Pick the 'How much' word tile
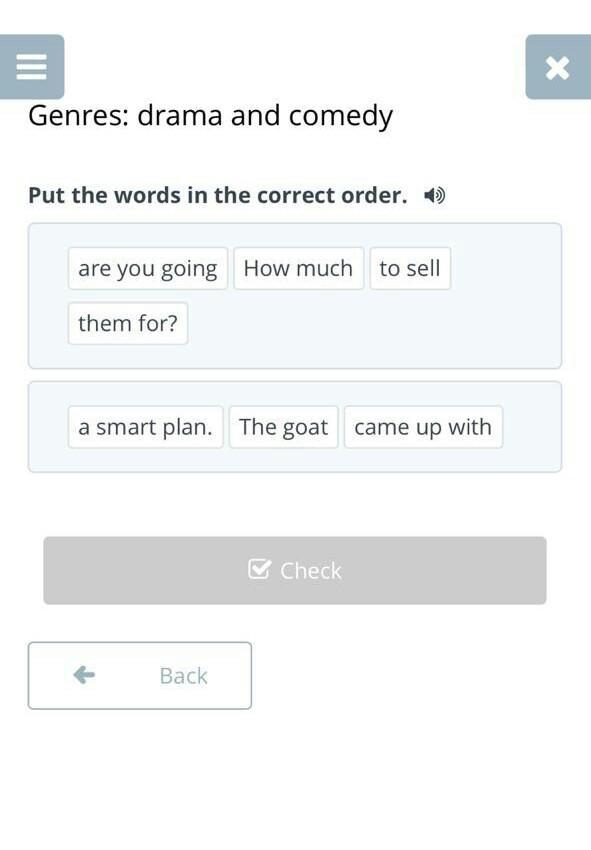This screenshot has width=591, height=850. [x=298, y=268]
